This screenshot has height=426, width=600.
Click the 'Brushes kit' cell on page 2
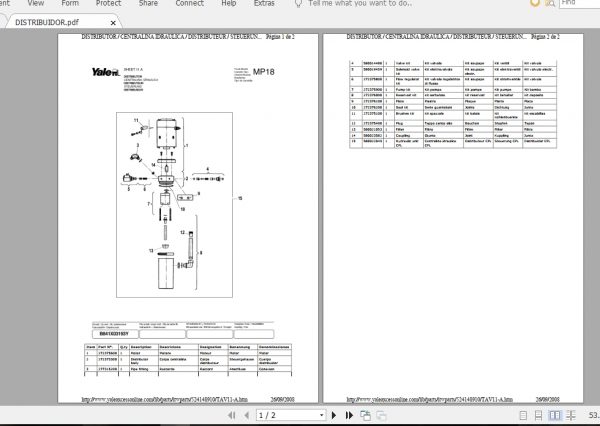[x=409, y=116]
